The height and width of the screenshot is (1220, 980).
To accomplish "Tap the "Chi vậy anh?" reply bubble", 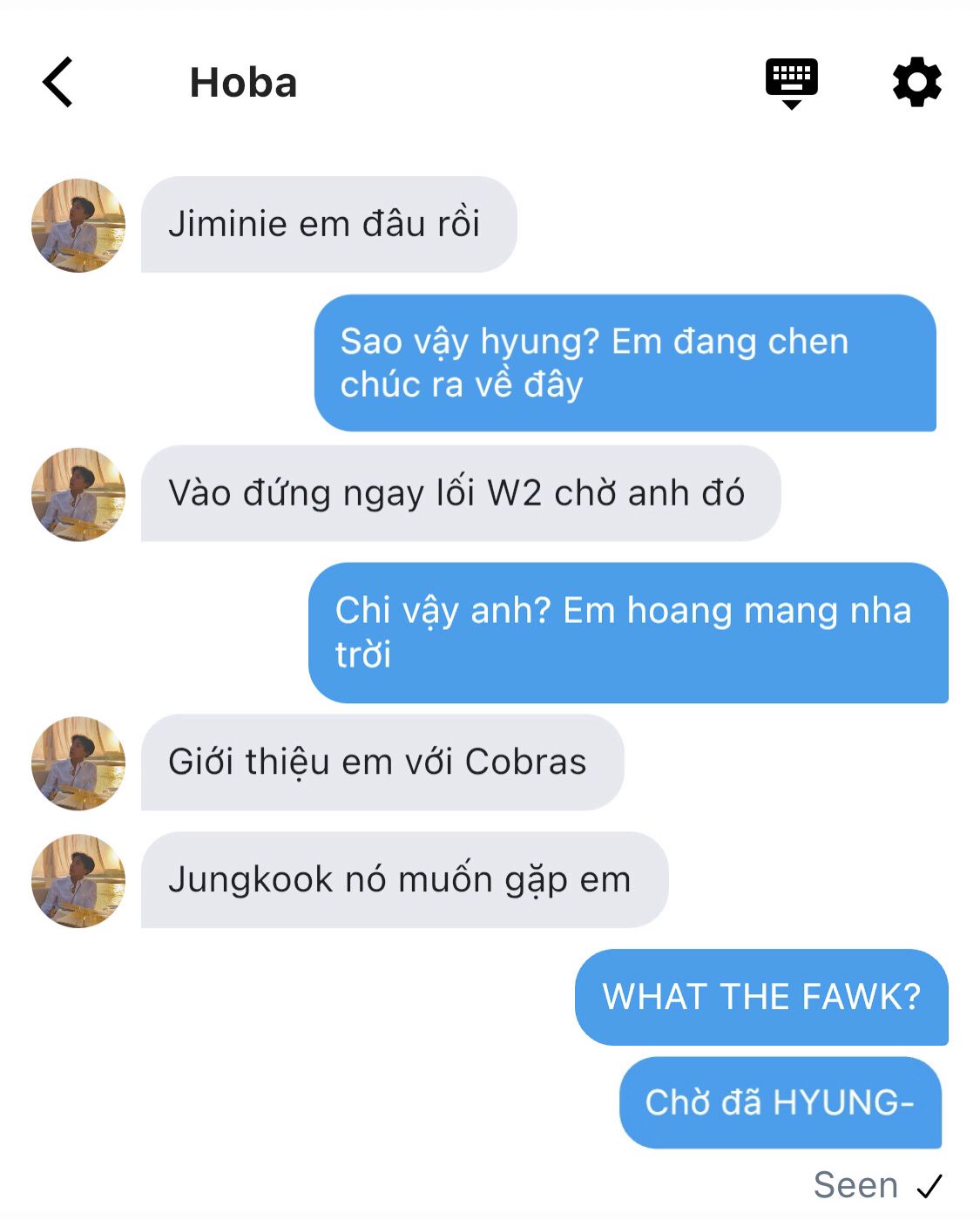I will 628,633.
